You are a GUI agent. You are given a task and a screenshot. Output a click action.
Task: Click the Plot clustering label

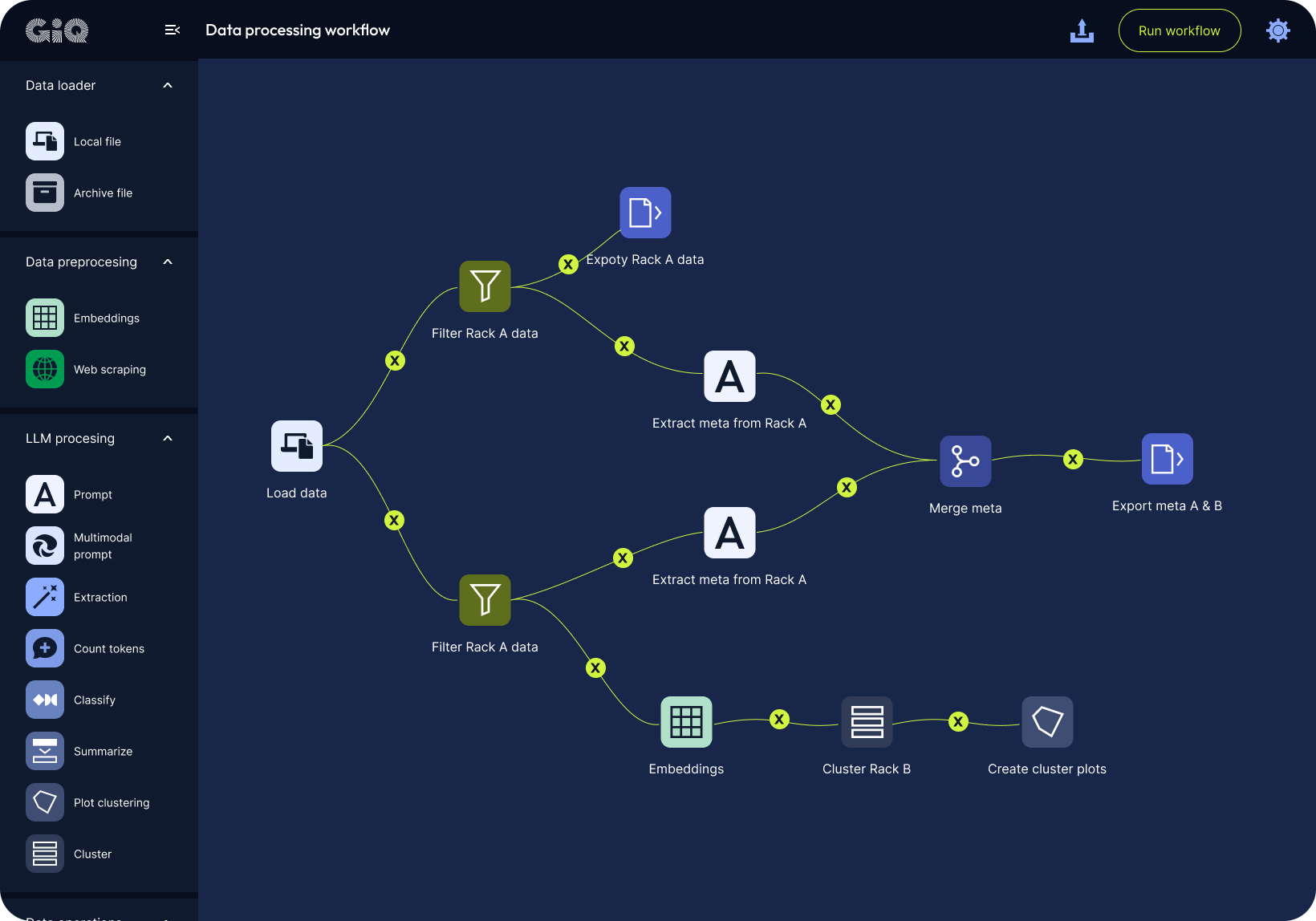coord(112,802)
